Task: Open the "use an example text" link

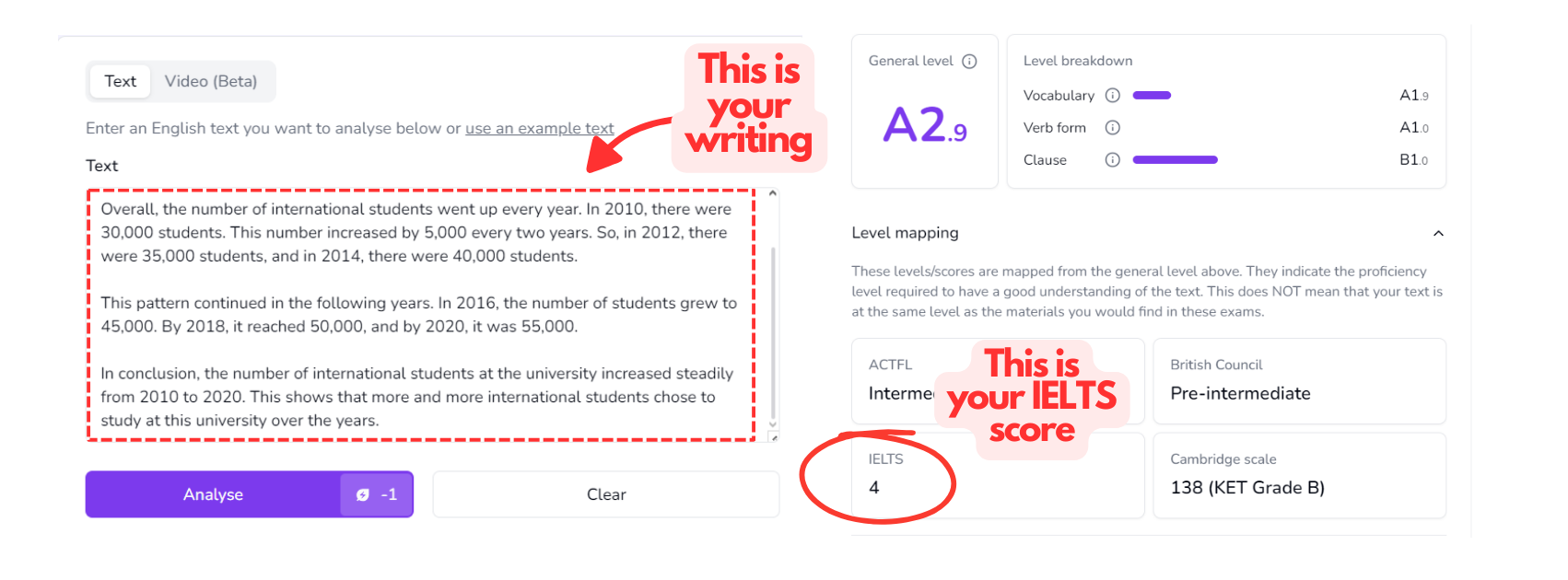Action: (539, 128)
